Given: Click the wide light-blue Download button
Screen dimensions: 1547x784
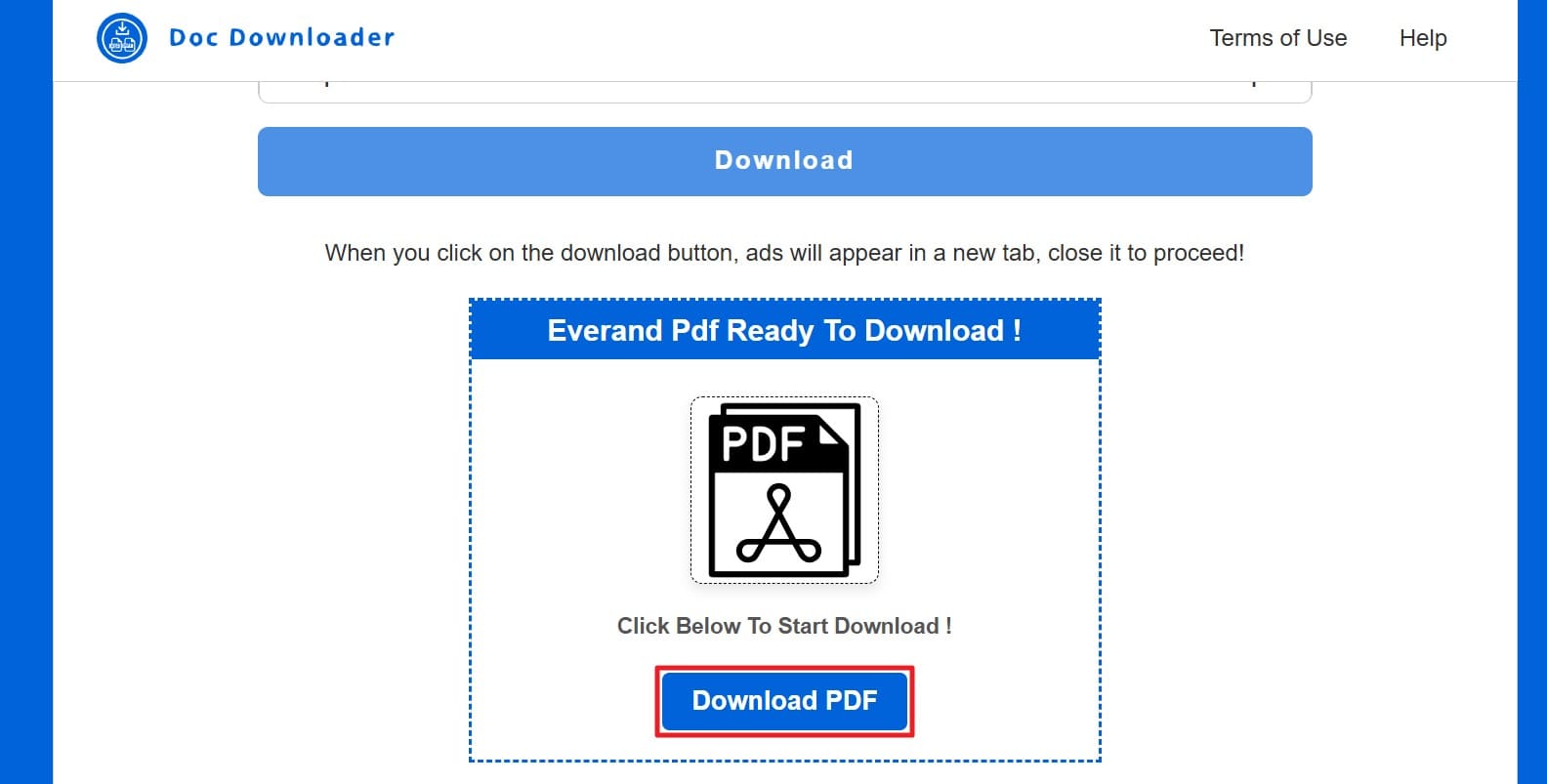Looking at the screenshot, I should tap(785, 161).
